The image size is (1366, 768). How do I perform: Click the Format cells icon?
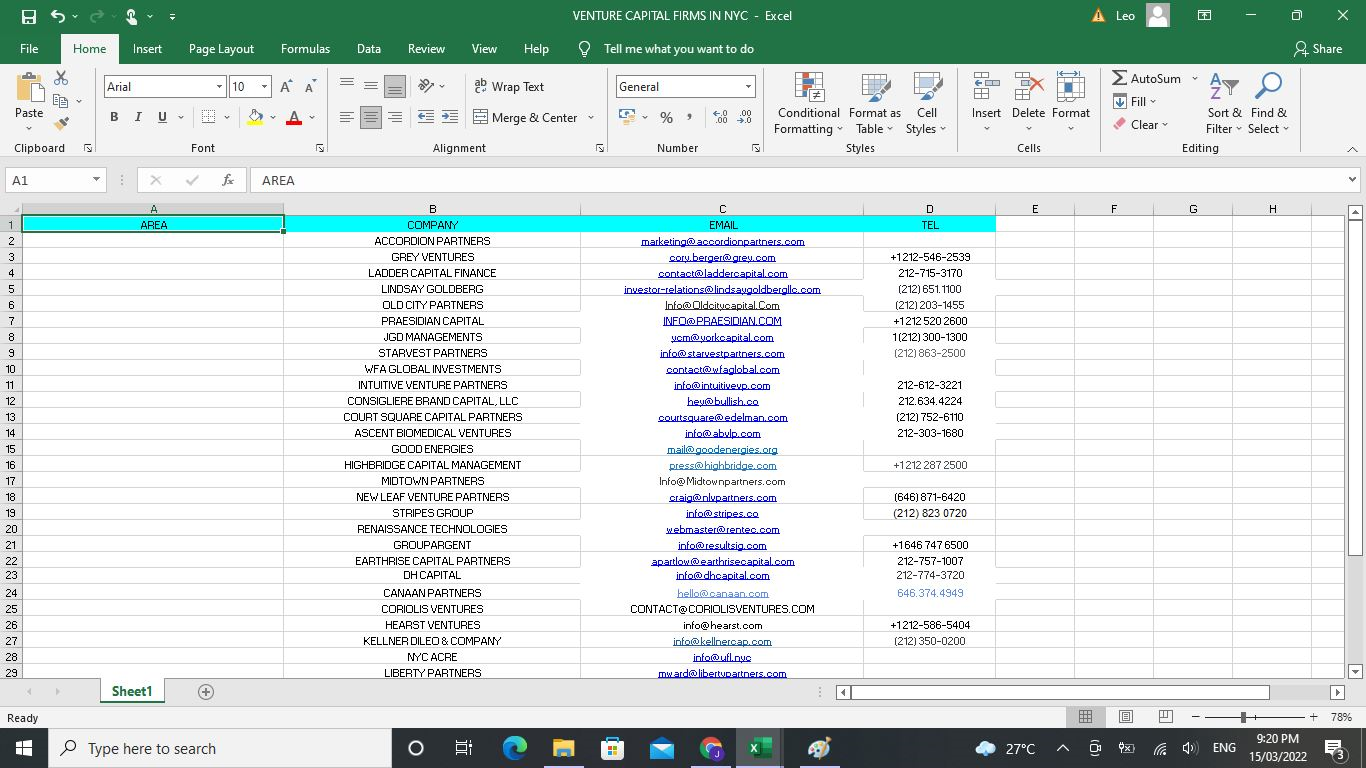pyautogui.click(x=1070, y=88)
